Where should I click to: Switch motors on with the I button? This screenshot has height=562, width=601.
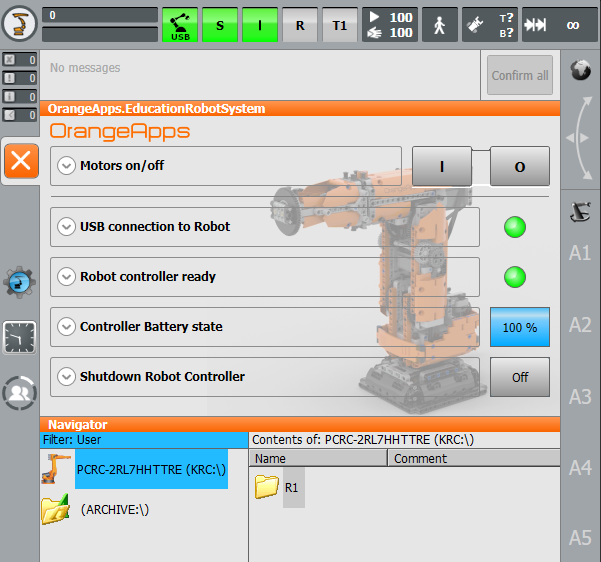442,166
